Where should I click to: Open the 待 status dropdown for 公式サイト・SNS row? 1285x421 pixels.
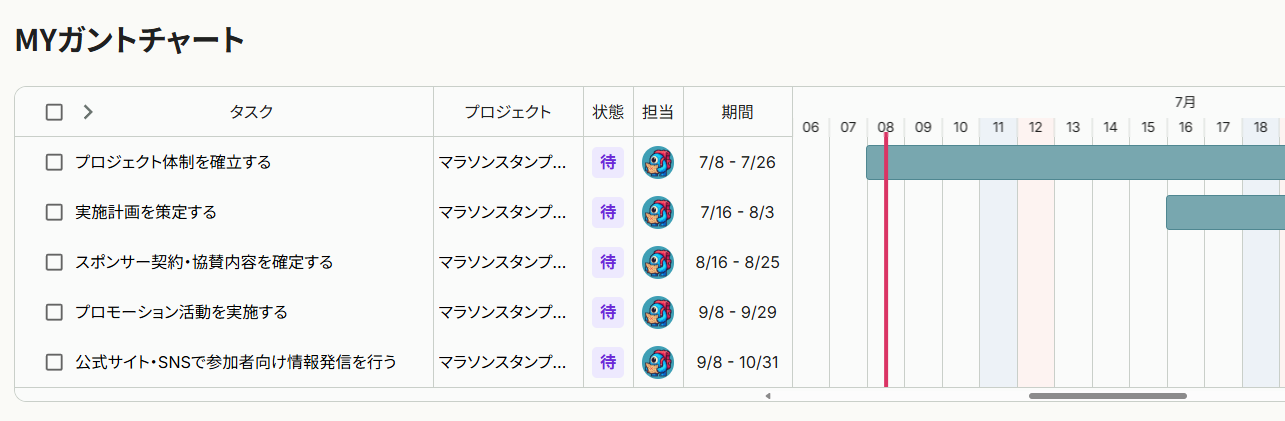tap(608, 362)
